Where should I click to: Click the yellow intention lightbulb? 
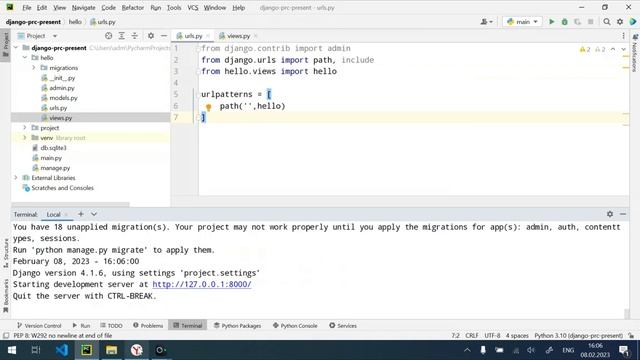point(209,107)
